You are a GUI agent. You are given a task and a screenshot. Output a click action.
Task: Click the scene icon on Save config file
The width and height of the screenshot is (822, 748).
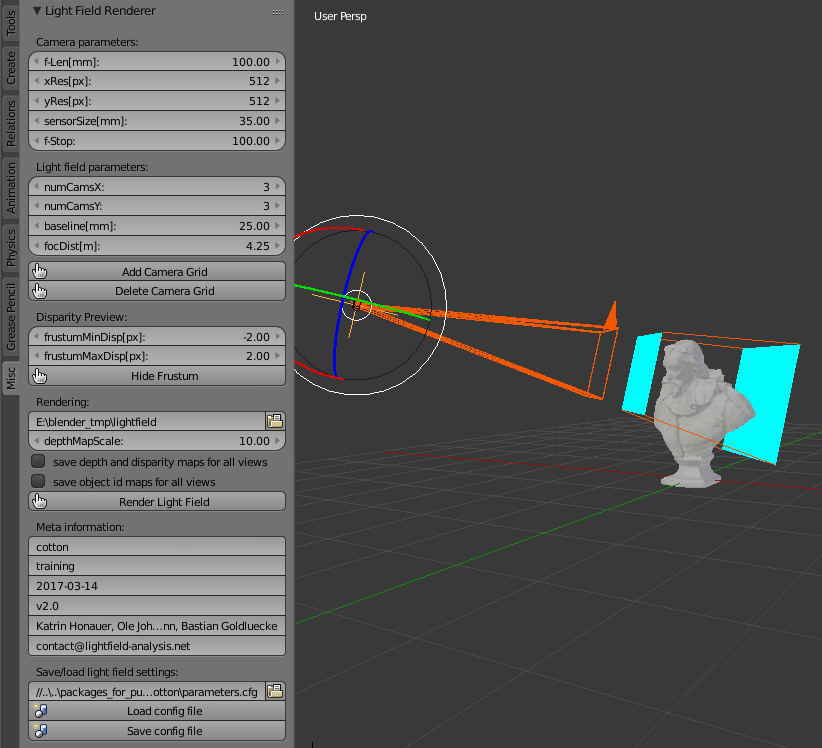pyautogui.click(x=39, y=730)
